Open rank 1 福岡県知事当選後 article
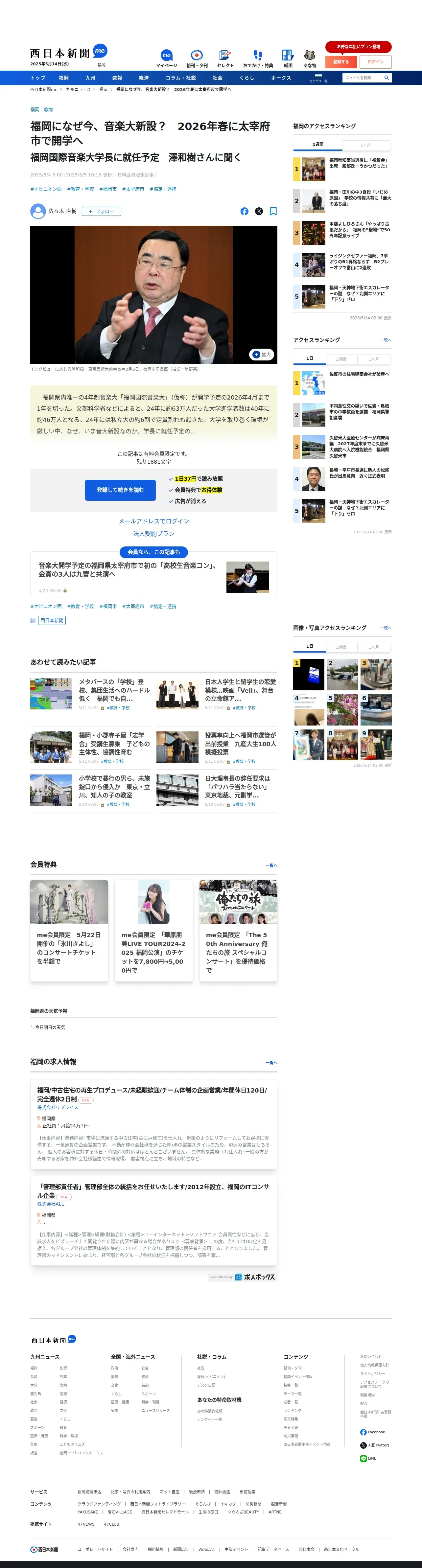The height and width of the screenshot is (1568, 422). (x=342, y=169)
